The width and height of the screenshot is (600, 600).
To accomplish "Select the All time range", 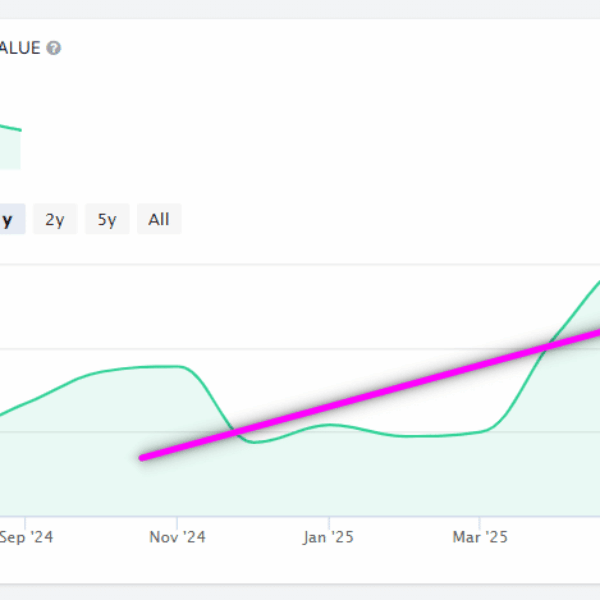I will click(x=159, y=219).
